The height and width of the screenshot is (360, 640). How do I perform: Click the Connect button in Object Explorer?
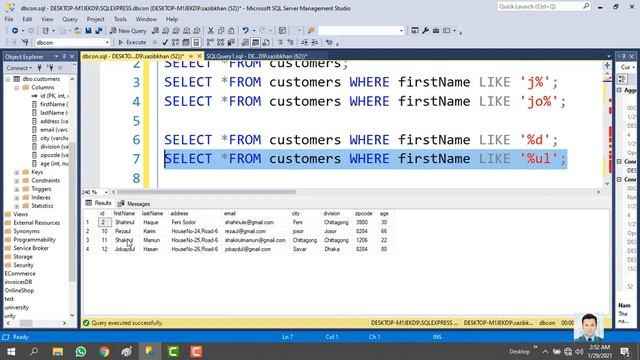pos(18,68)
